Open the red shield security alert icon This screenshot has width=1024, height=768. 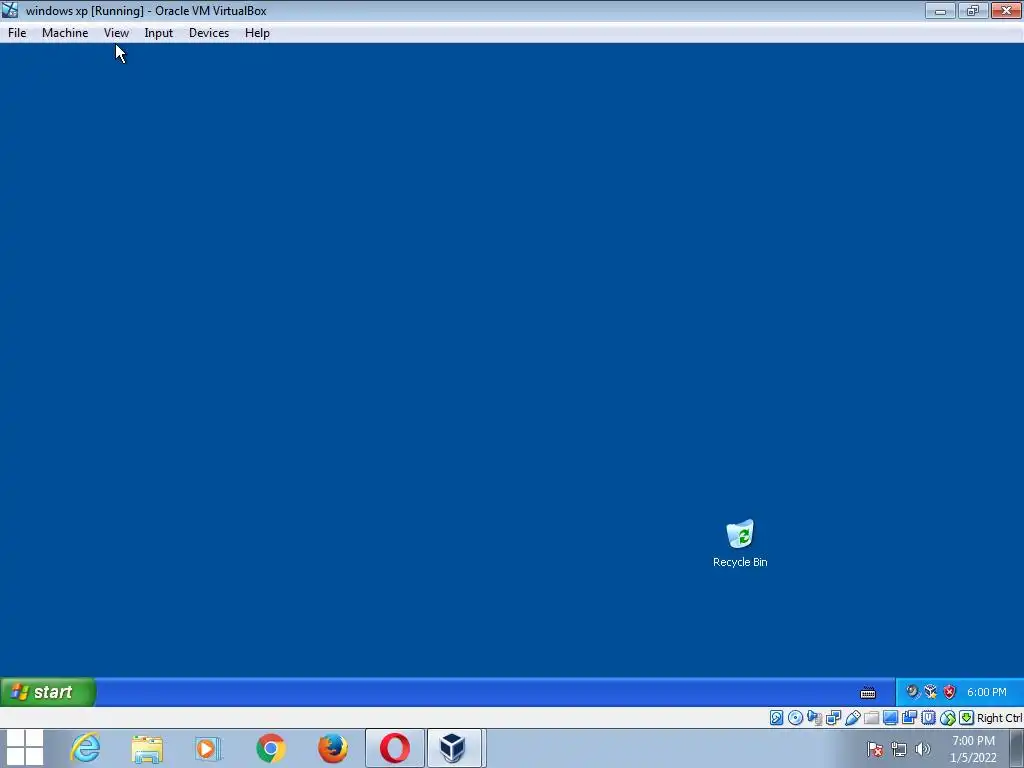point(950,692)
